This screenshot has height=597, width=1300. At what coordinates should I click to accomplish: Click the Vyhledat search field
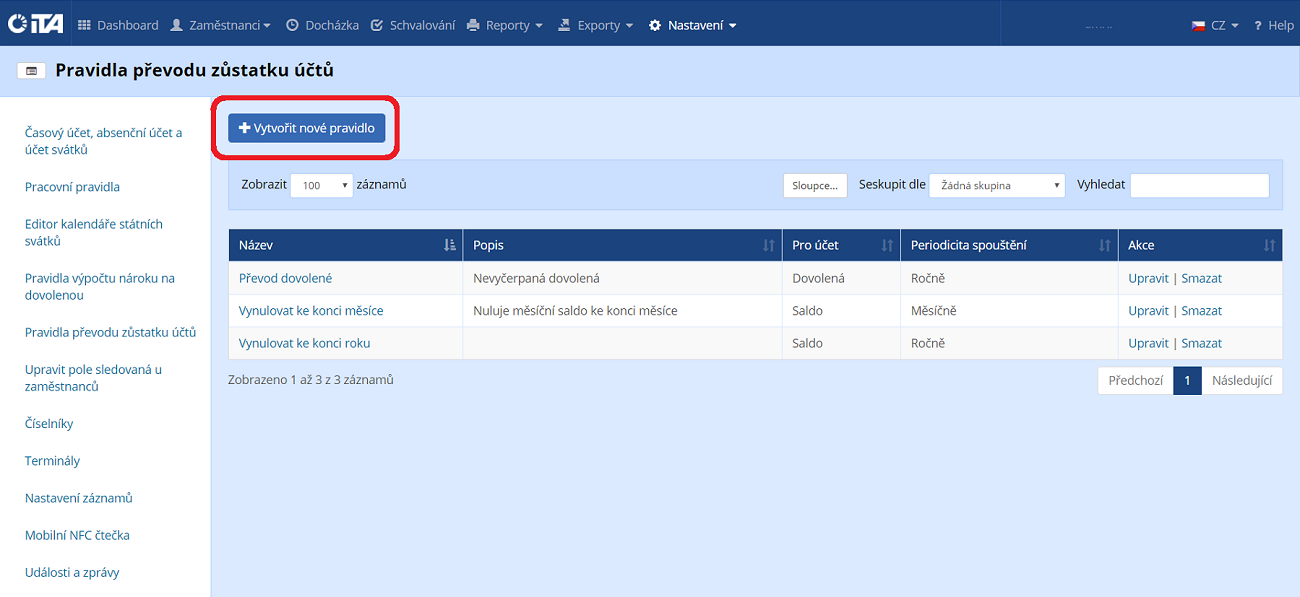pos(1198,185)
